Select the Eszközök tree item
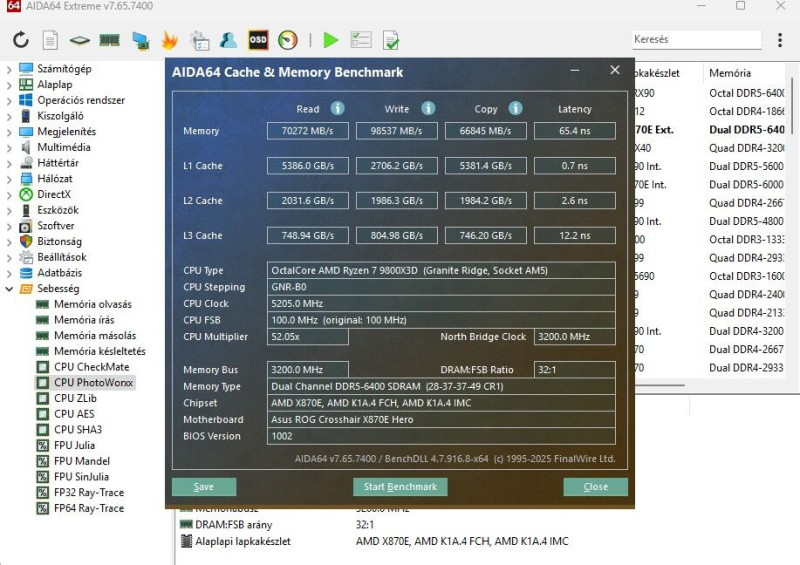Image resolution: width=800 pixels, height=565 pixels. tap(58, 210)
